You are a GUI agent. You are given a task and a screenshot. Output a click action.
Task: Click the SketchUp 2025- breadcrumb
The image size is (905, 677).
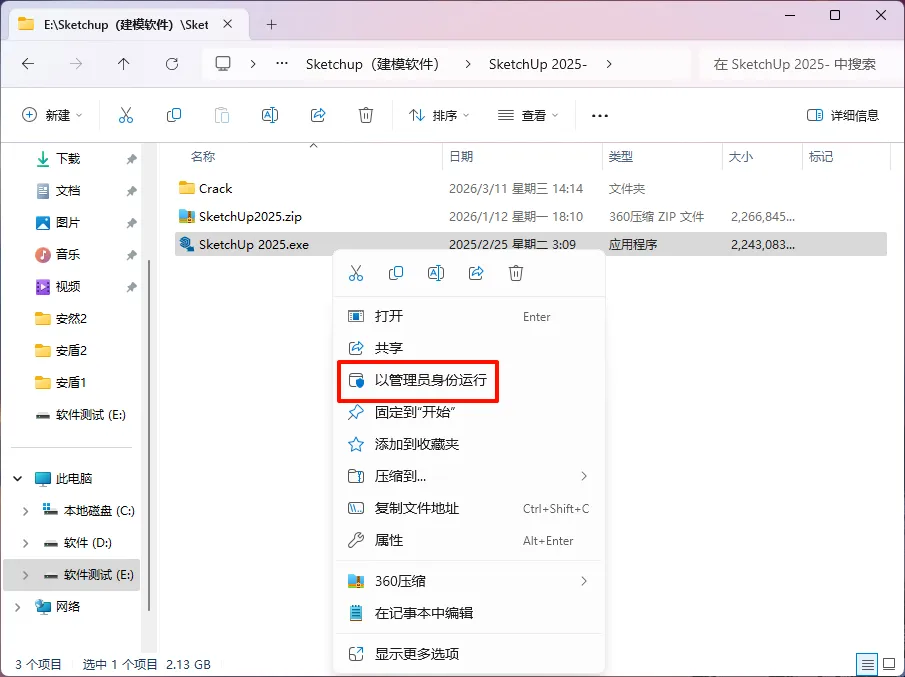pos(537,64)
